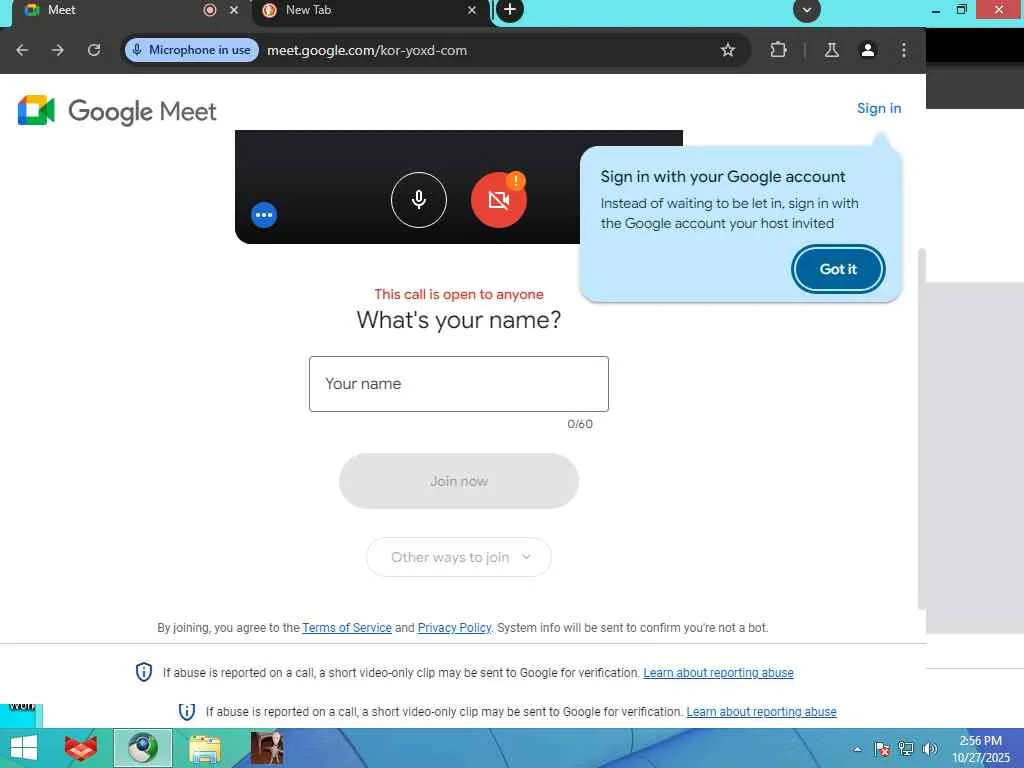Viewport: 1024px width, 768px height.
Task: Open lower Learn about reporting abuse link
Action: 761,712
